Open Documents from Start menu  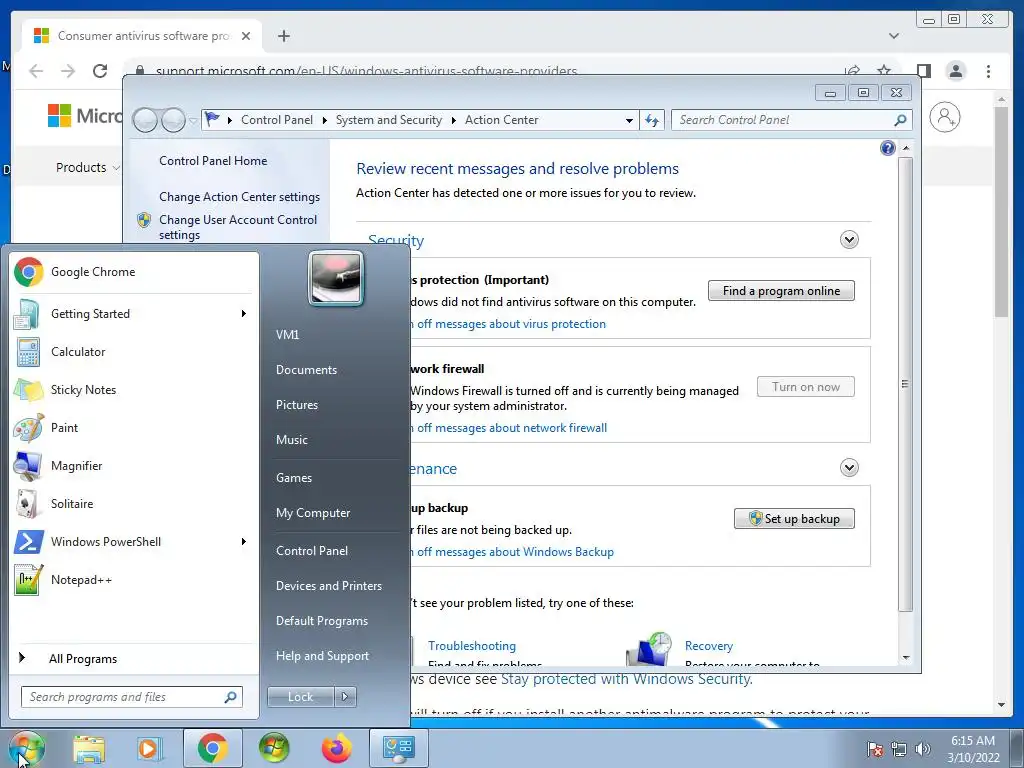306,370
